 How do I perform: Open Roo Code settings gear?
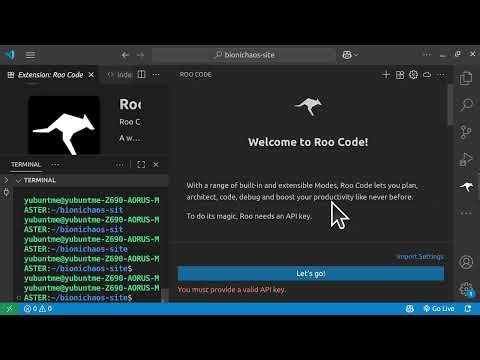click(413, 75)
